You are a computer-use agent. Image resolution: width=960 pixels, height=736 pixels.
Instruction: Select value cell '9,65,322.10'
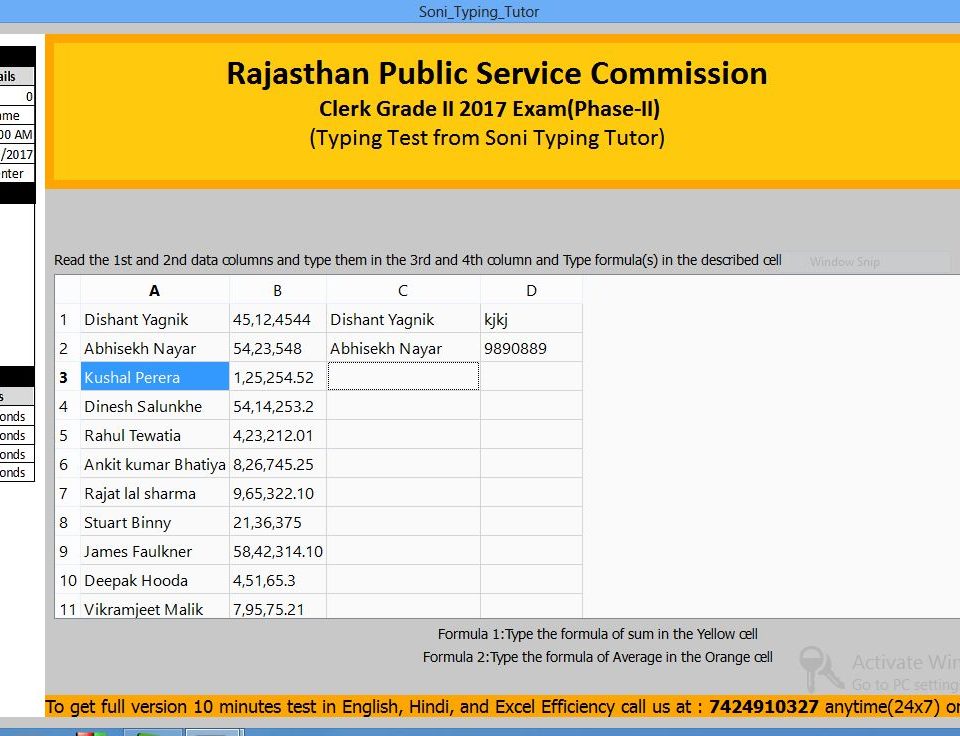(278, 493)
